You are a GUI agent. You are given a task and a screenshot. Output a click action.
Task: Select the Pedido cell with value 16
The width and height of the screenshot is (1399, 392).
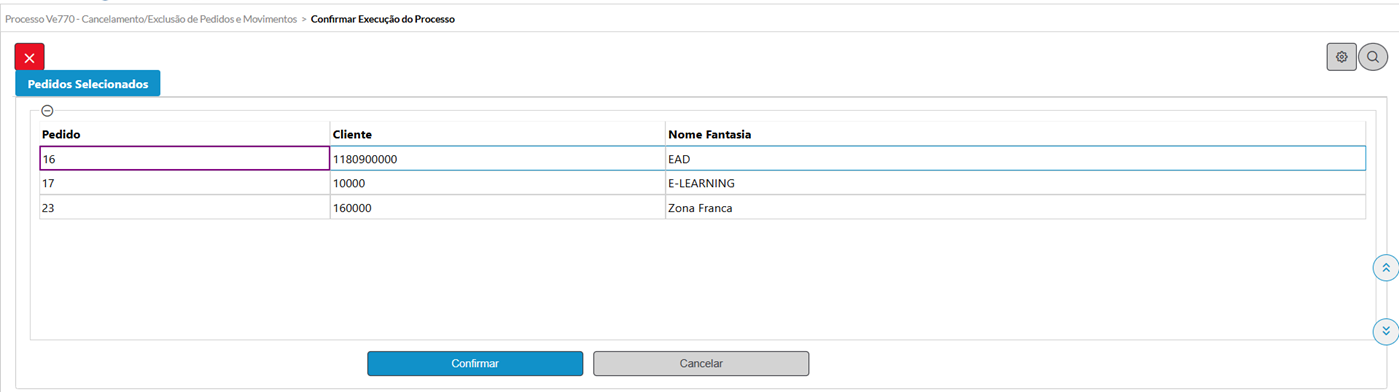185,159
